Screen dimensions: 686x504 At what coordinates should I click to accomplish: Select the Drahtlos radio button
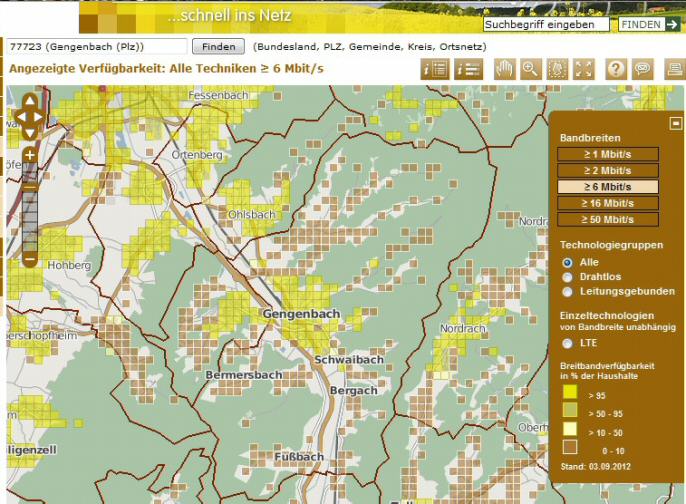568,277
